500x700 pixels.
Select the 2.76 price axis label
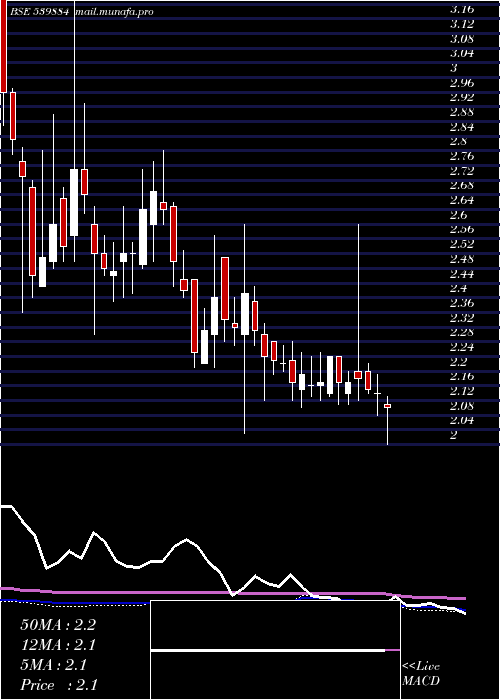461,156
